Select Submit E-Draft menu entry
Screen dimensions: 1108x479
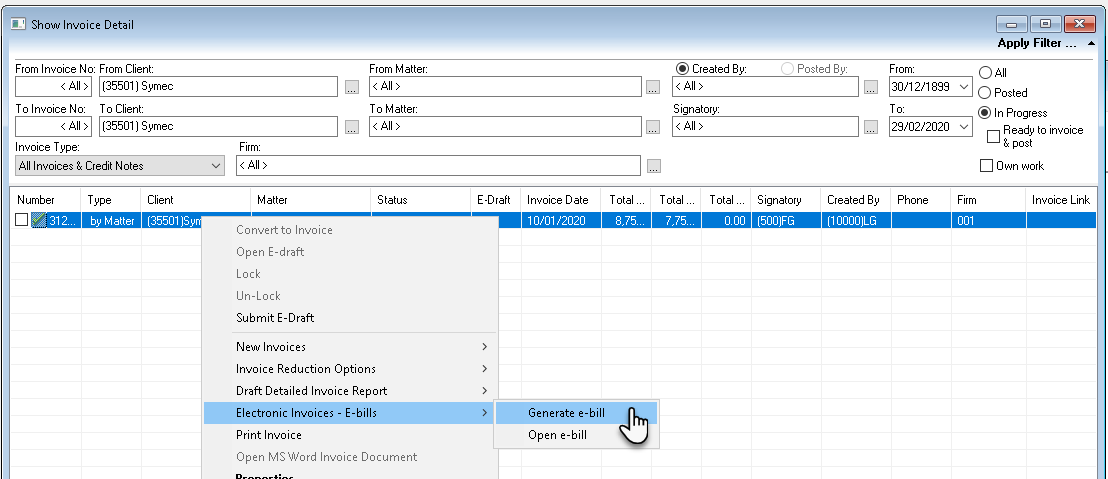click(350, 318)
